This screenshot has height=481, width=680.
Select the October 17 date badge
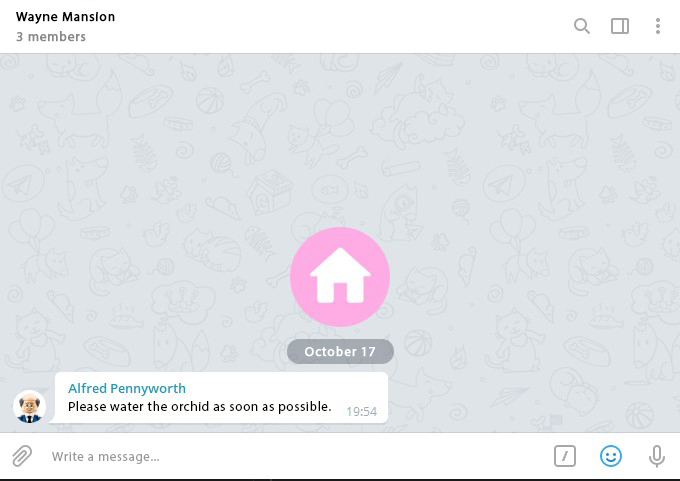tap(340, 351)
